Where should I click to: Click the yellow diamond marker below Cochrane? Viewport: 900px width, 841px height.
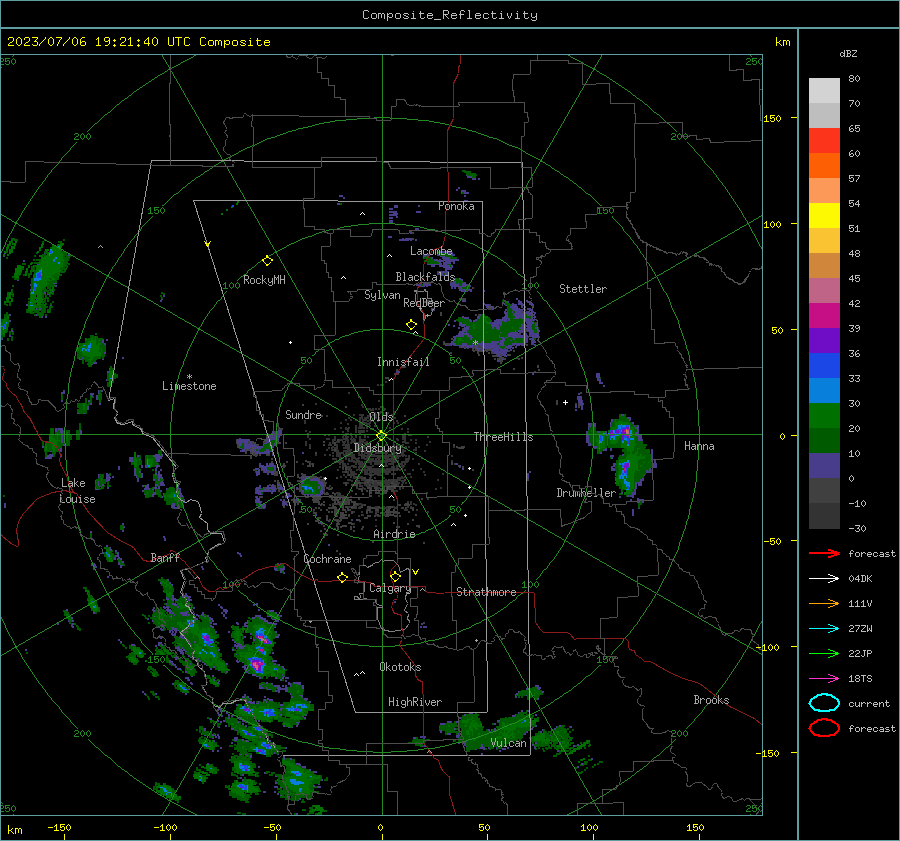[342, 577]
